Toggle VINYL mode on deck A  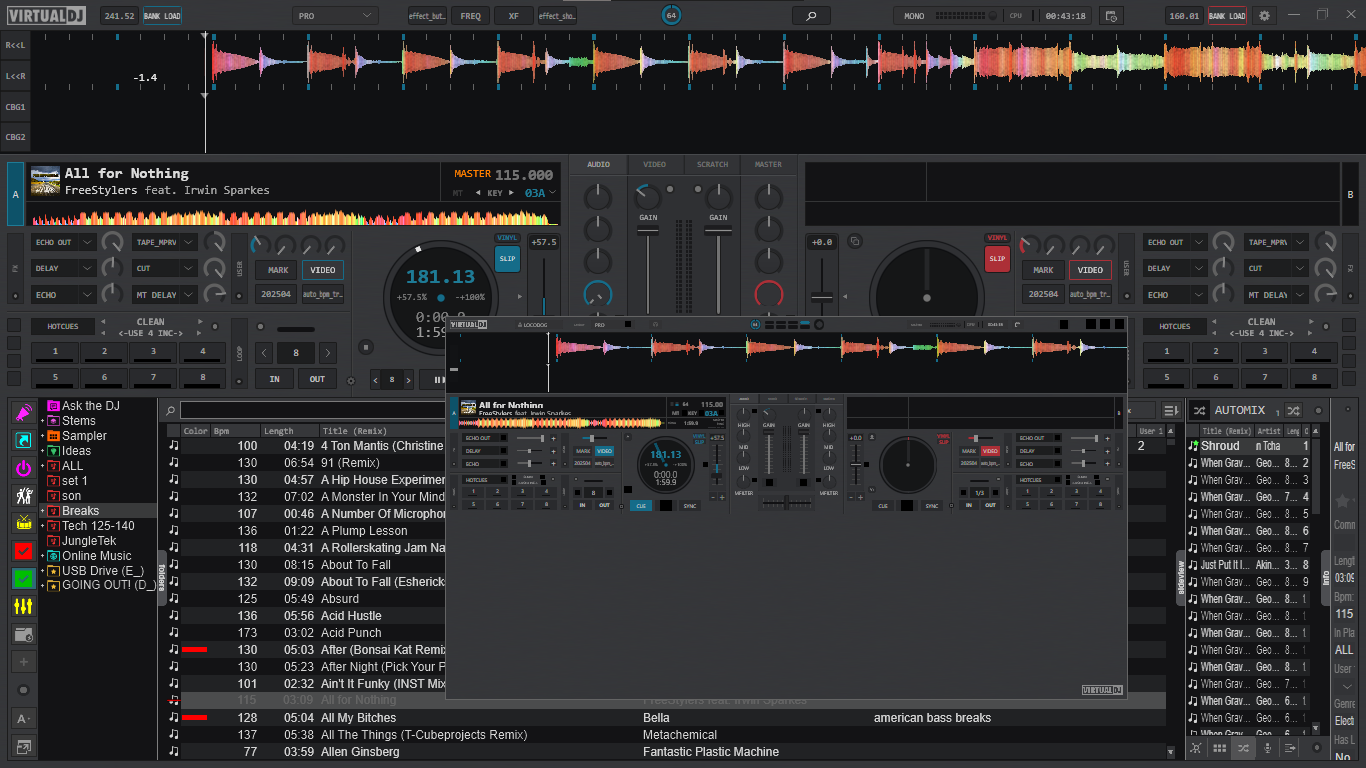508,238
